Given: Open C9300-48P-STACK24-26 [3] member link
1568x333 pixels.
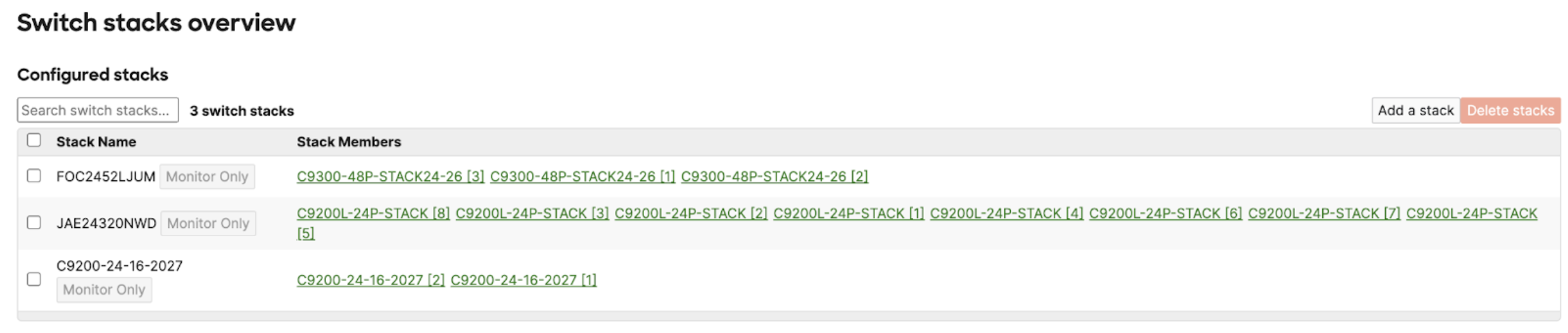Looking at the screenshot, I should click(x=390, y=177).
